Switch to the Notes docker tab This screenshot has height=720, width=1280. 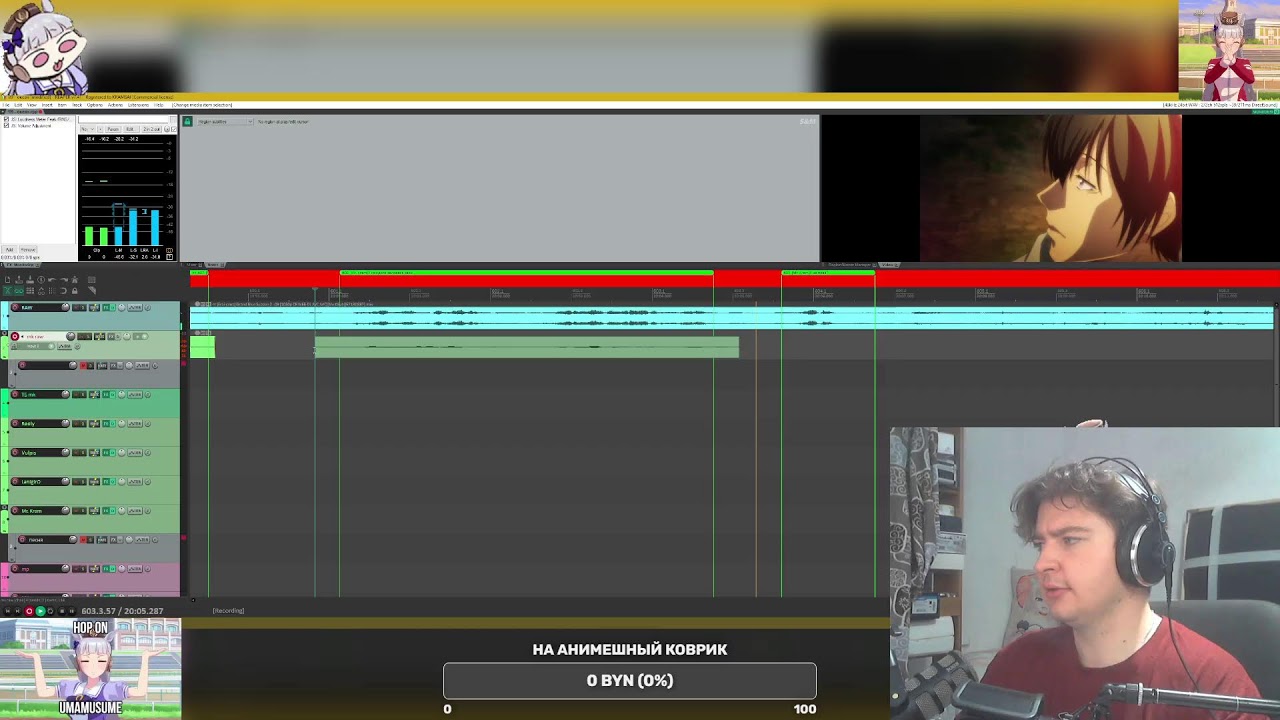pyautogui.click(x=215, y=264)
